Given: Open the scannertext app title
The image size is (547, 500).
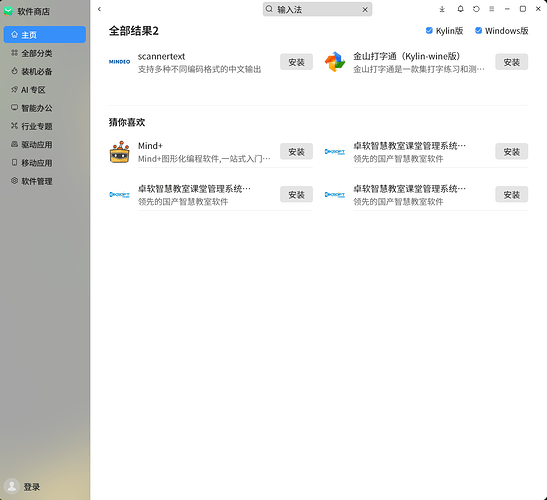Looking at the screenshot, I should (161, 56).
